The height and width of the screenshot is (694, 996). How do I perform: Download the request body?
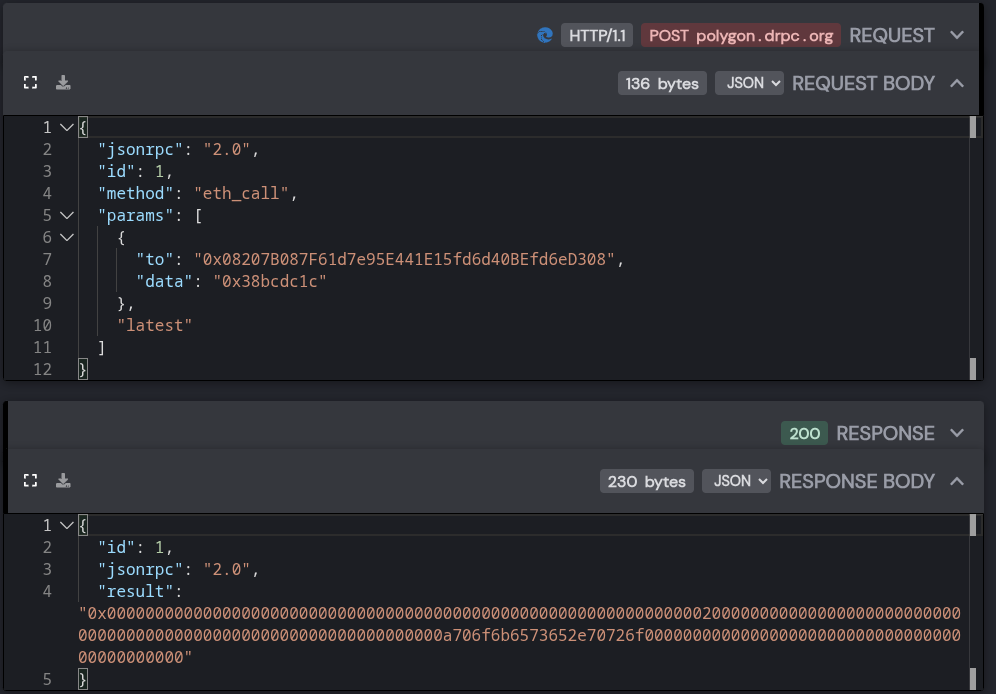(x=63, y=83)
